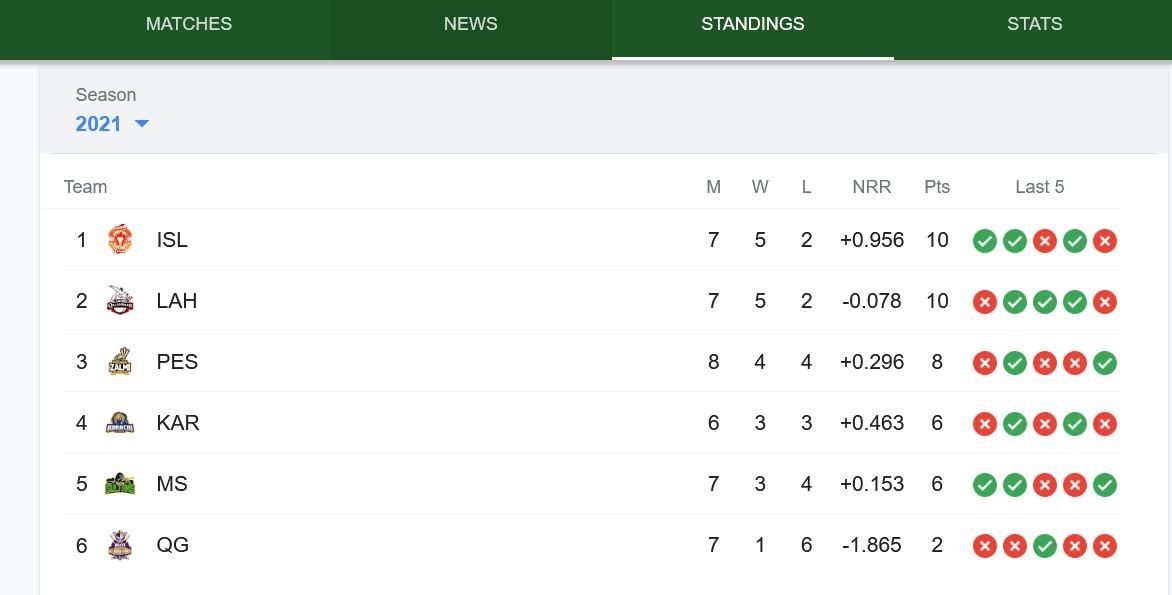The image size is (1172, 595).
Task: Click the PES team logo
Action: pyautogui.click(x=120, y=362)
